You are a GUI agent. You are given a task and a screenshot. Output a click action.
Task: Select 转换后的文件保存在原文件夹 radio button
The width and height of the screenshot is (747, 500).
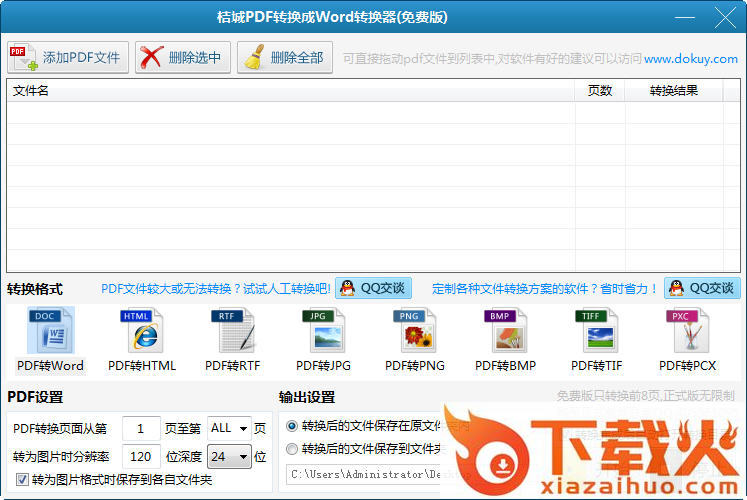pos(292,426)
